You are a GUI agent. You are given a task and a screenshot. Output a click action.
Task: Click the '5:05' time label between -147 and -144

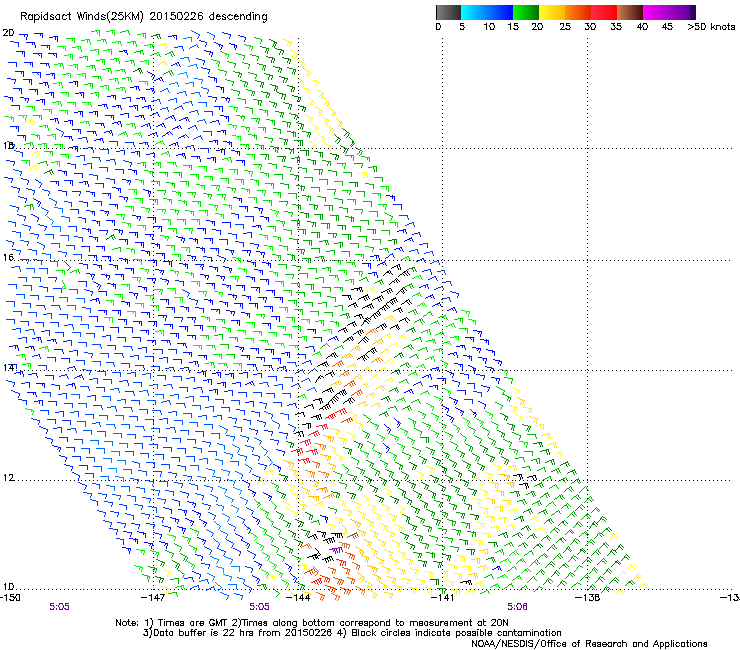(260, 607)
